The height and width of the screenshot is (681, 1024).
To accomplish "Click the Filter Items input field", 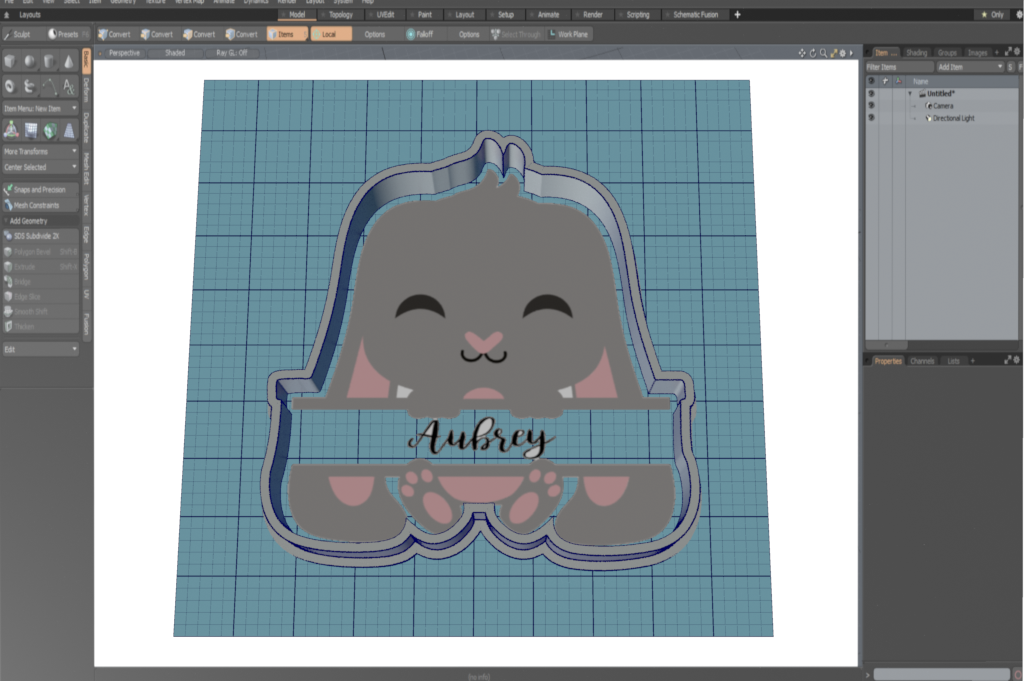I will click(900, 67).
